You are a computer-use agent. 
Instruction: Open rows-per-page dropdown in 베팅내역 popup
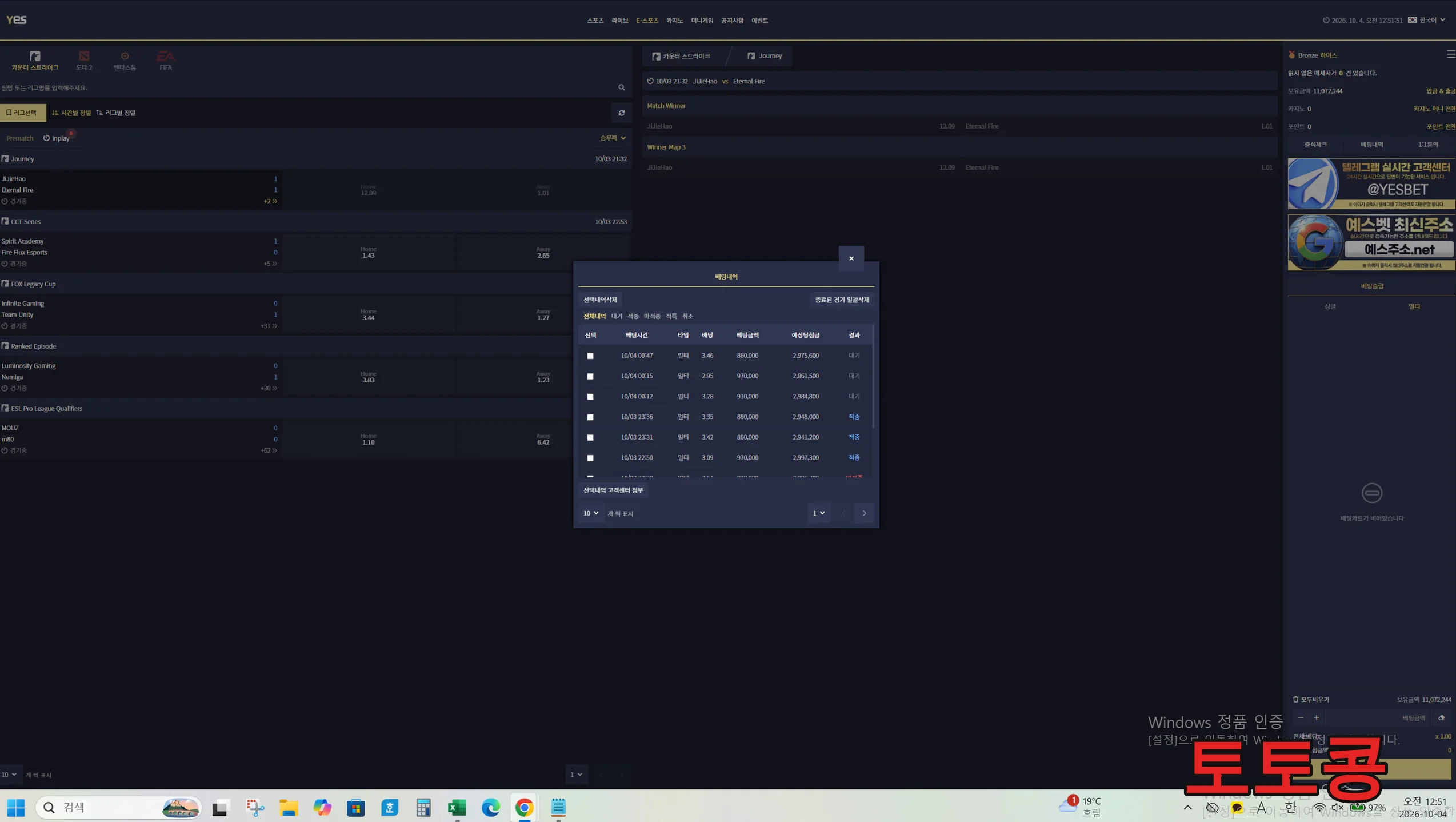tap(591, 513)
